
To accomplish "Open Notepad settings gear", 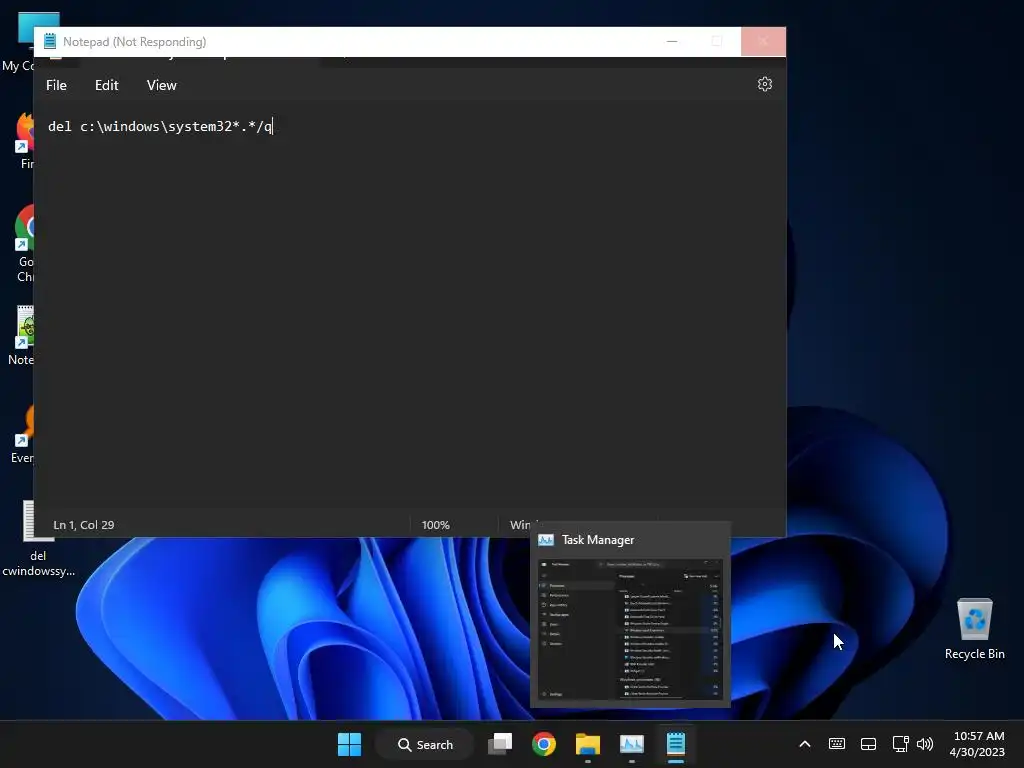I will (x=765, y=84).
